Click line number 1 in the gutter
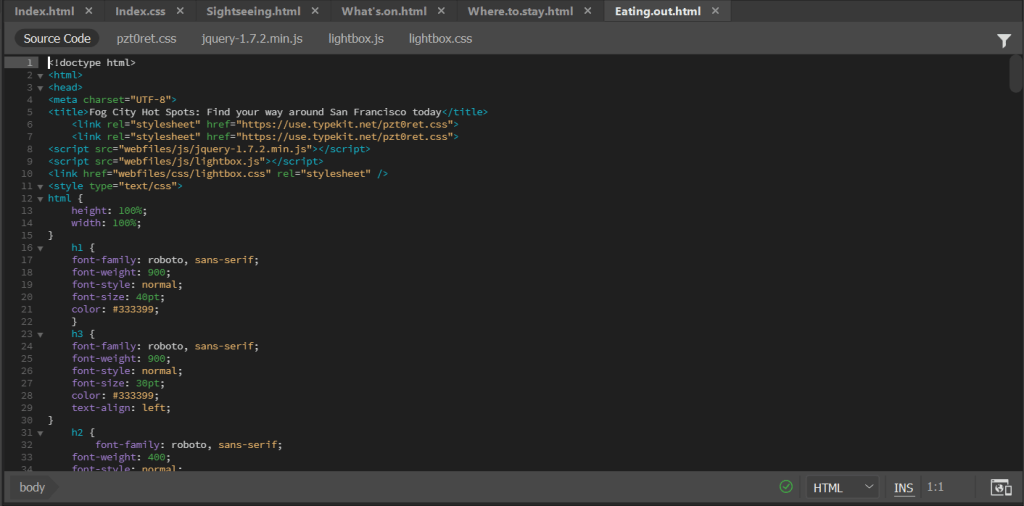Screen dimensions: 1024x506 point(29,63)
